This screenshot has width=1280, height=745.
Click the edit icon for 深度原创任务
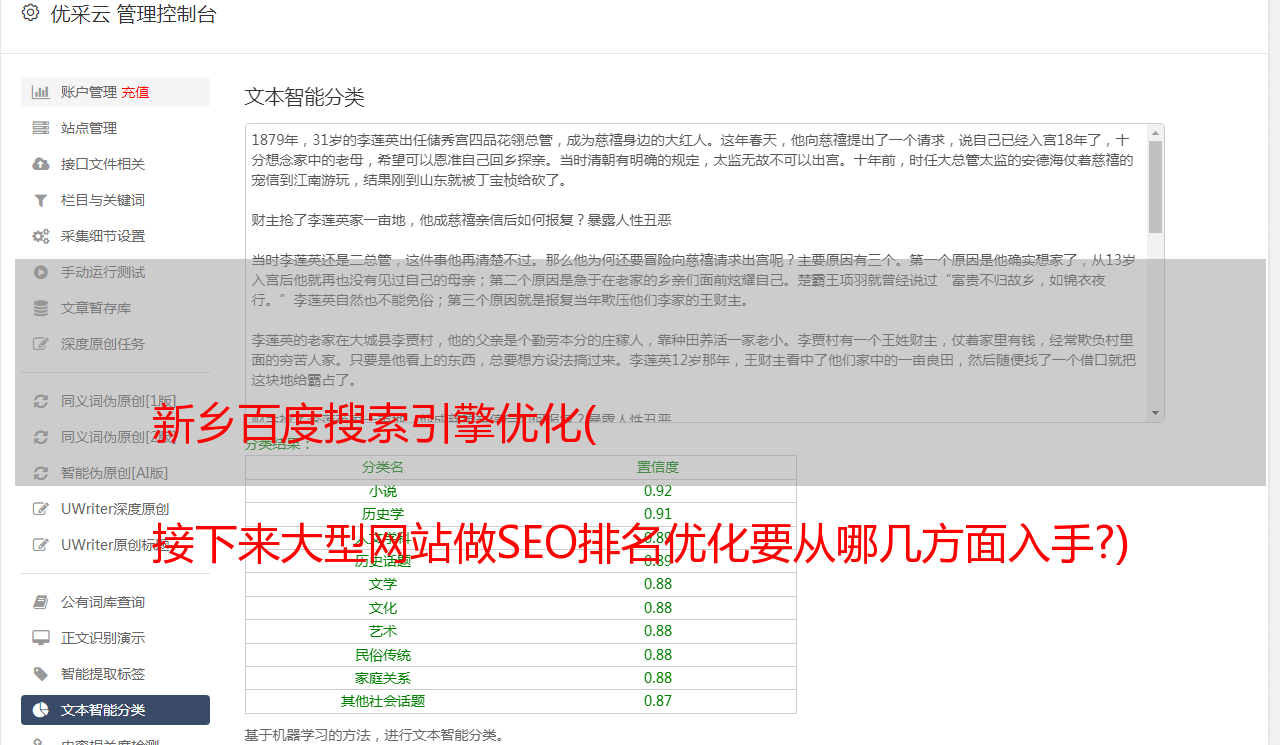coord(41,344)
